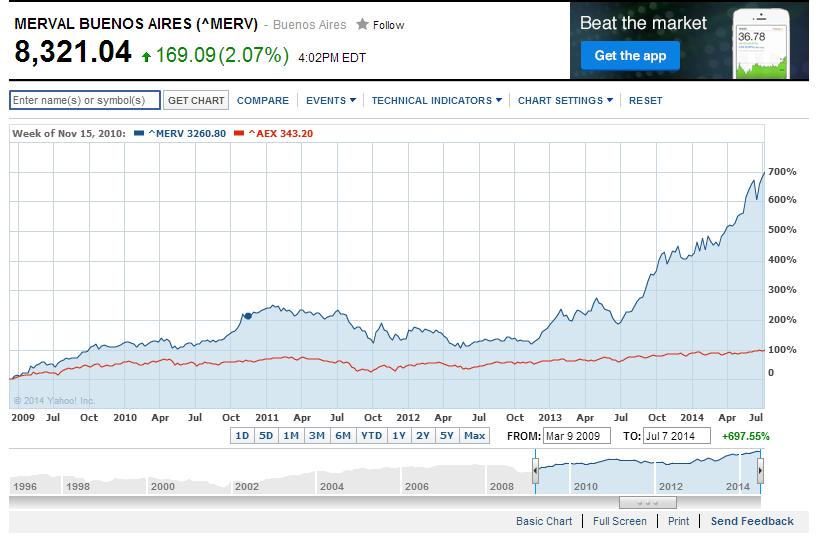Click Reset in chart toolbar
Screen dimensions: 824x540
coord(646,100)
